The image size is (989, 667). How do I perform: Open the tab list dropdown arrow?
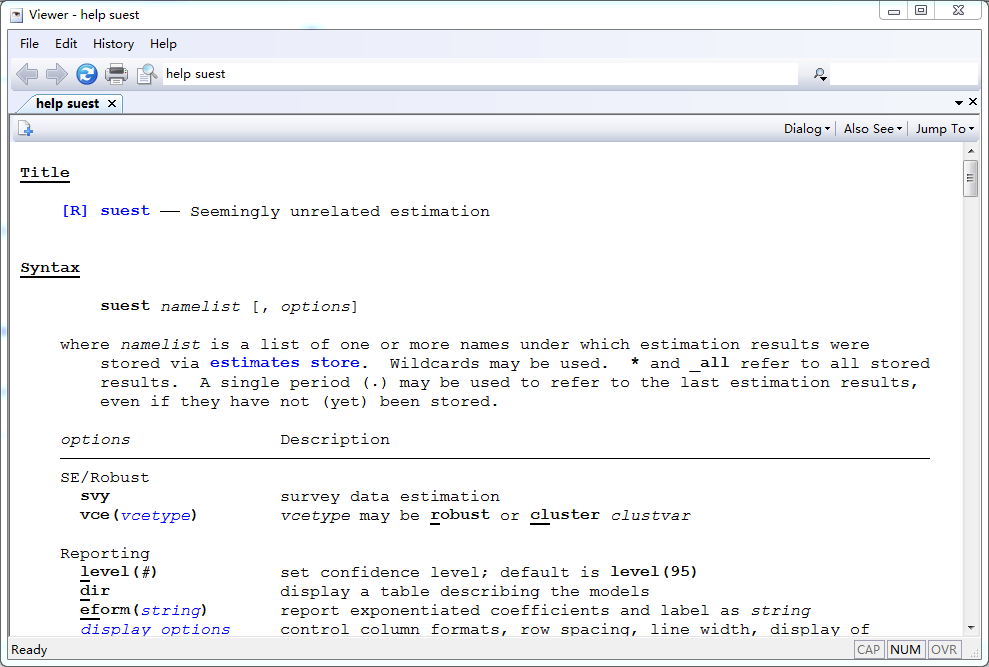(959, 102)
